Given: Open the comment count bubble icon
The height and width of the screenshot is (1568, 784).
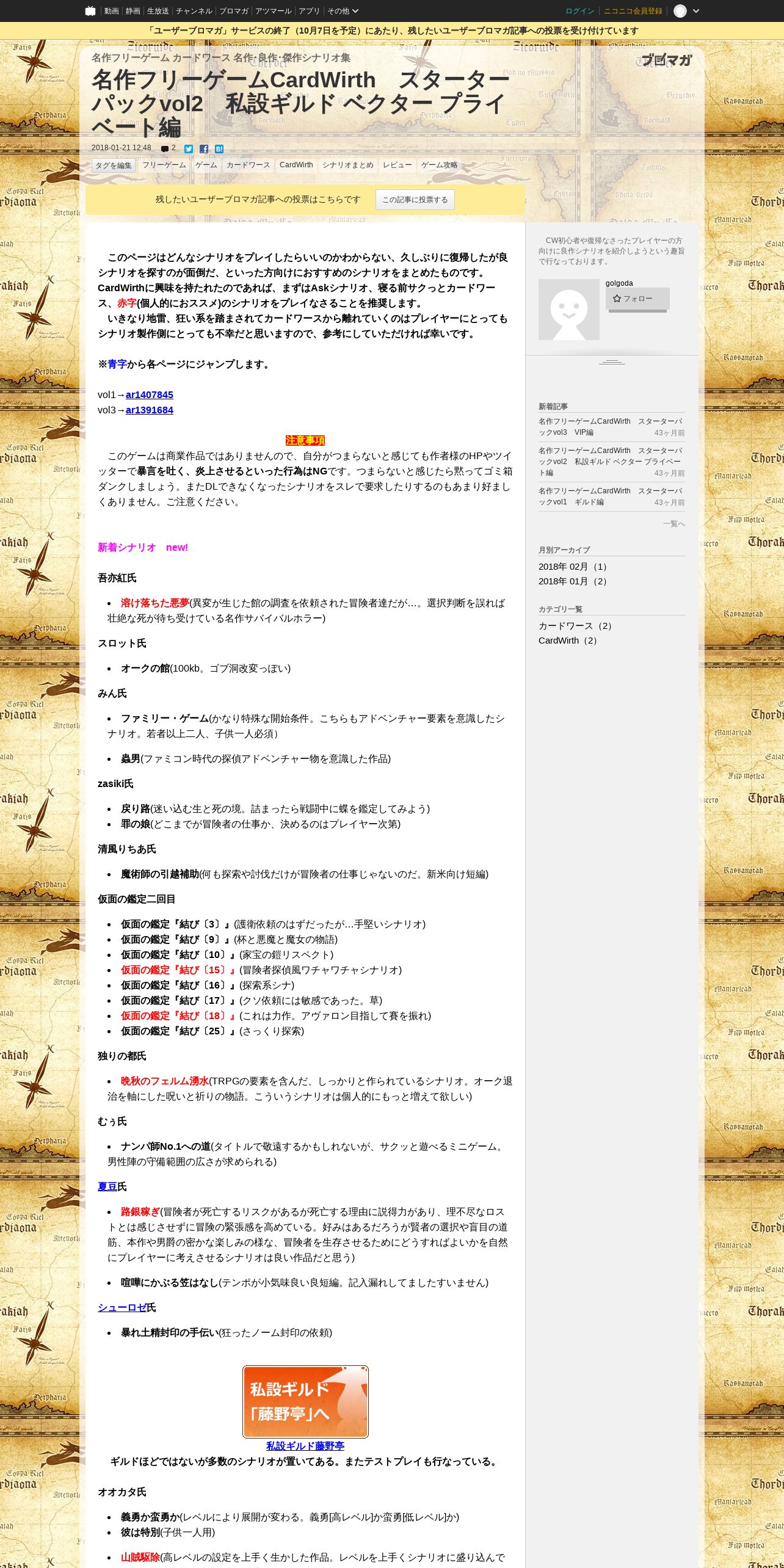Looking at the screenshot, I should click(165, 149).
